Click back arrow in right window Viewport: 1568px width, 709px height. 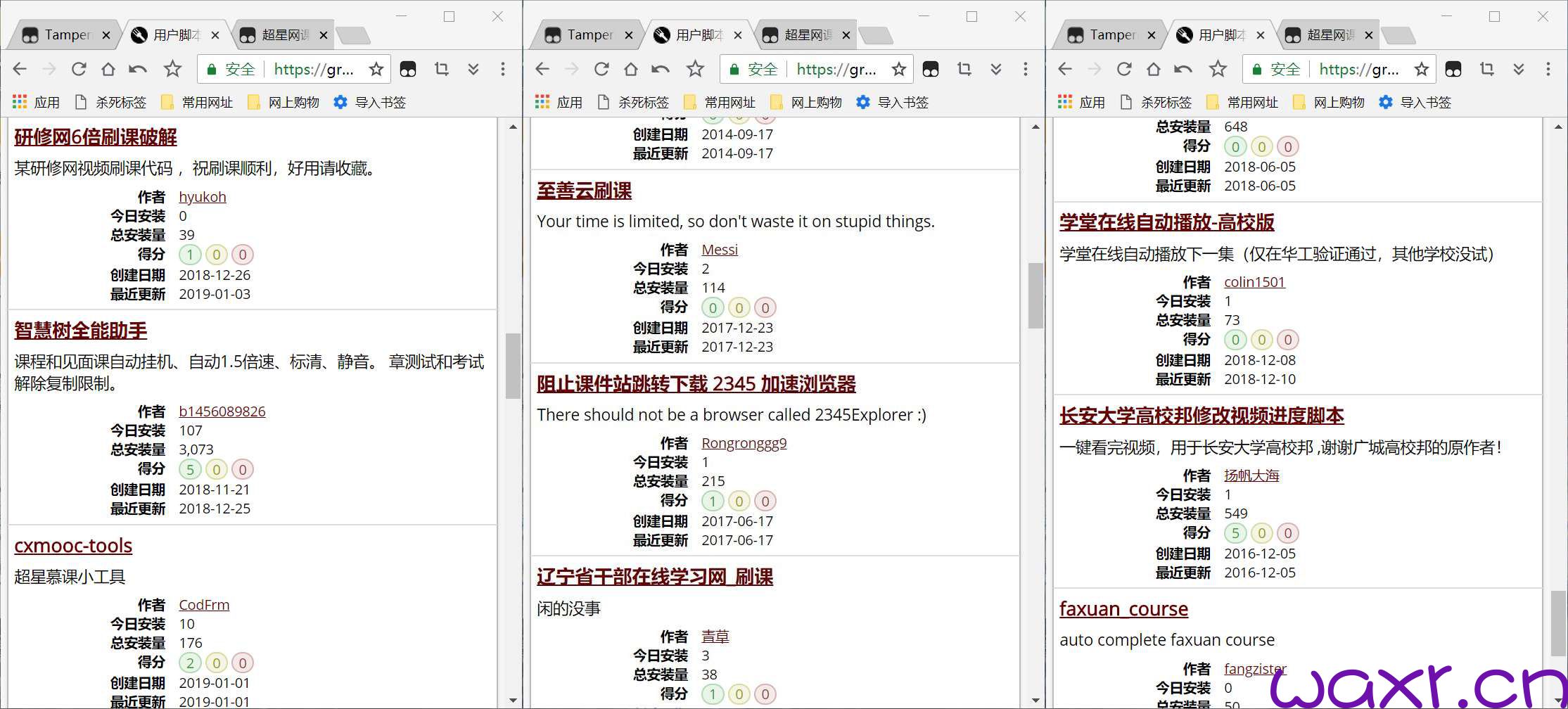coord(1065,69)
